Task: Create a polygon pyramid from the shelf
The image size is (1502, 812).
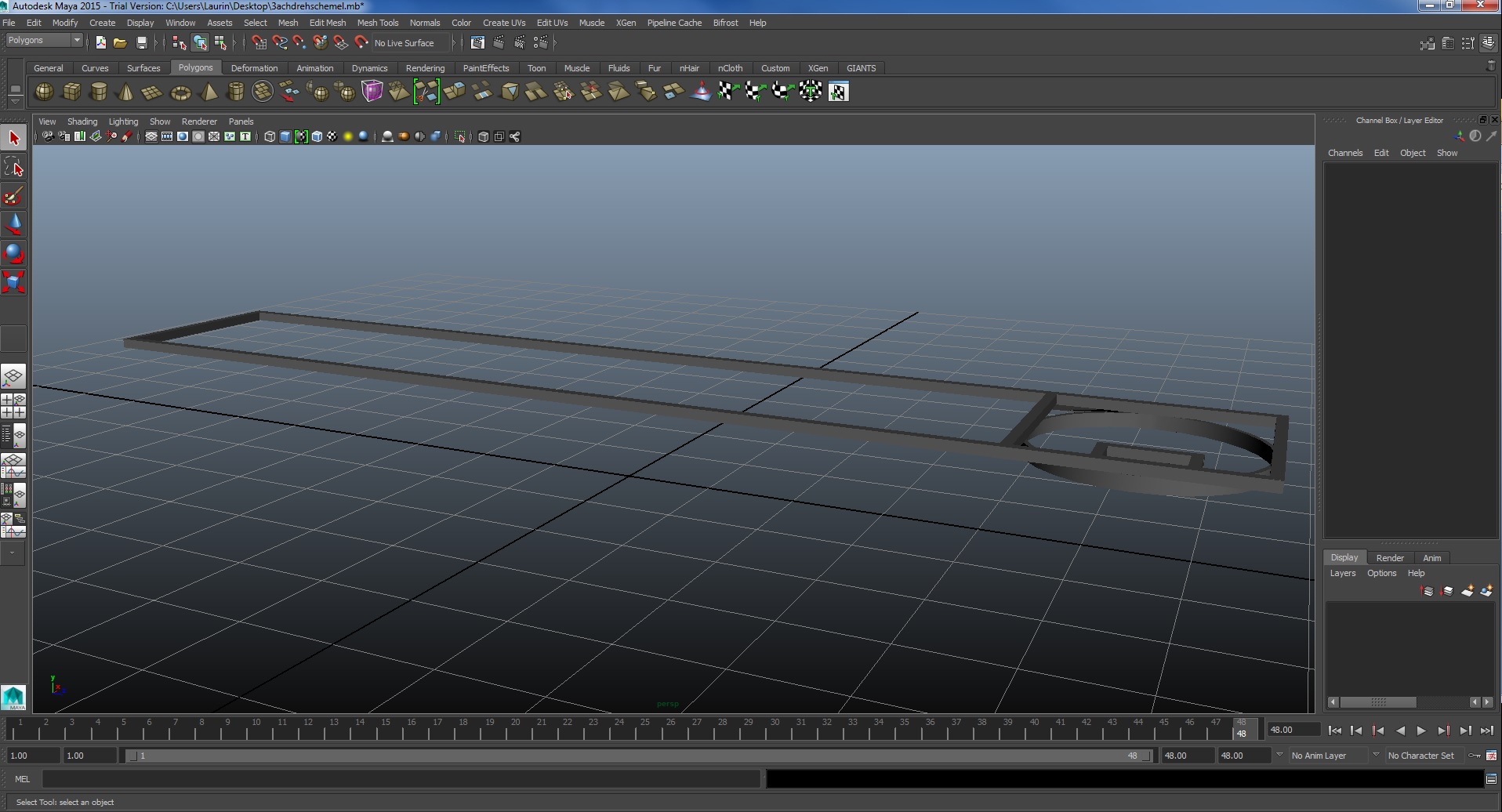Action: click(209, 92)
